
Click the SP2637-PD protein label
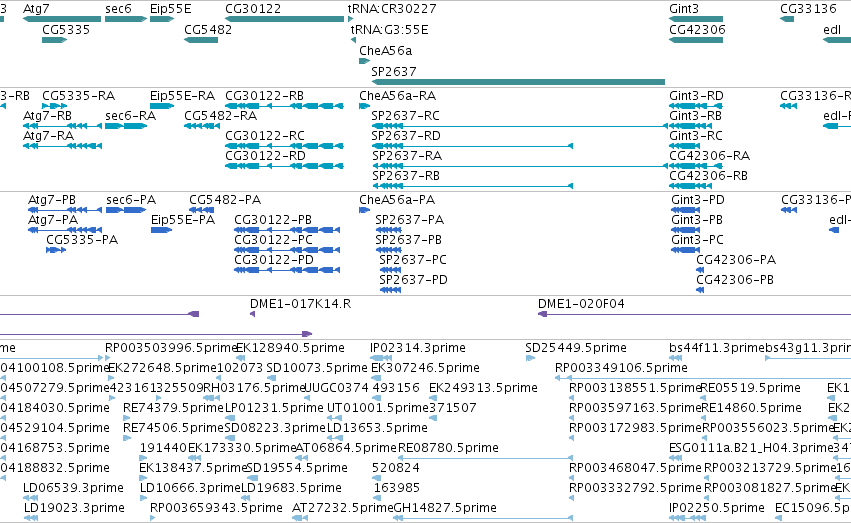coord(414,280)
